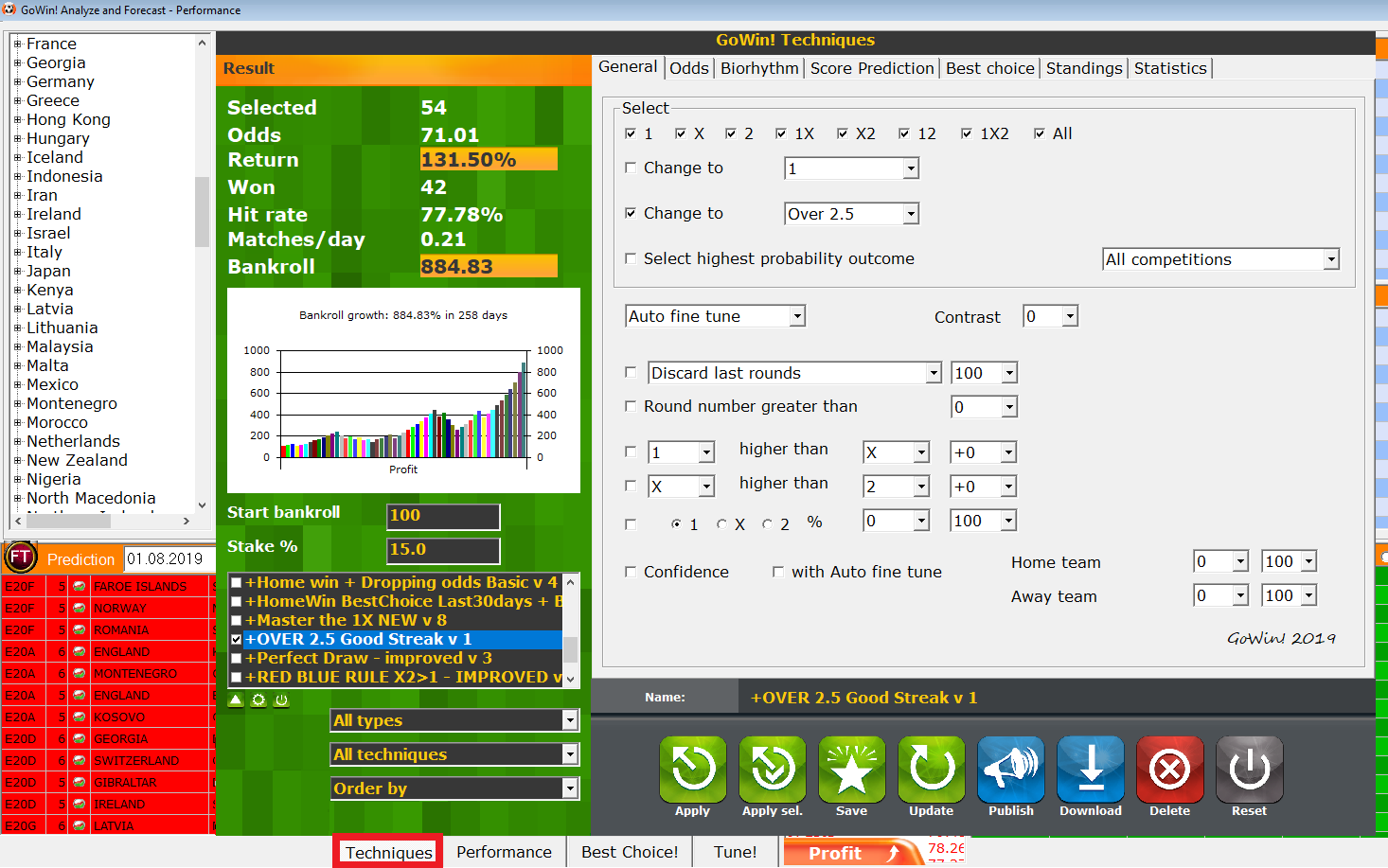Viewport: 1388px width, 868px height.
Task: Click the Techniques bottom tab
Action: coord(388,852)
